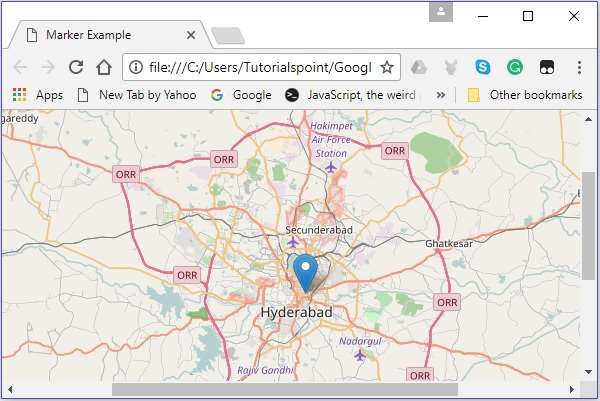Open the Google Drive extension icon

(x=420, y=67)
